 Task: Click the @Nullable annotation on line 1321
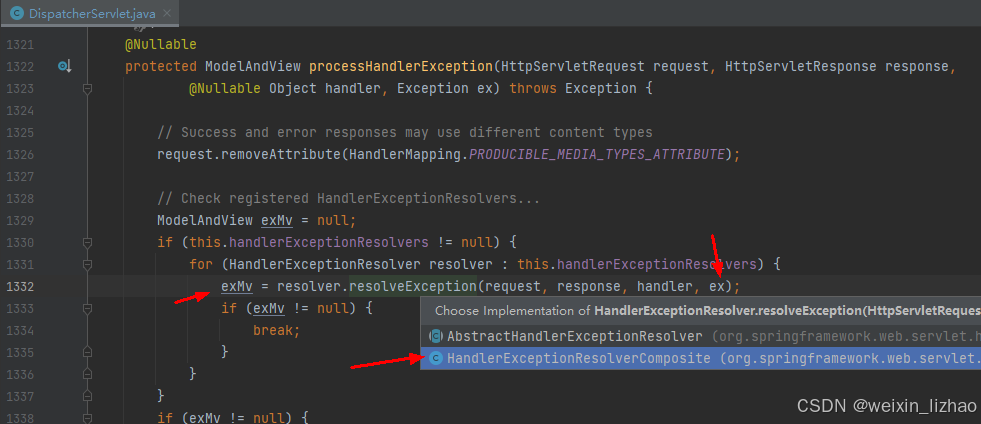pyautogui.click(x=161, y=44)
